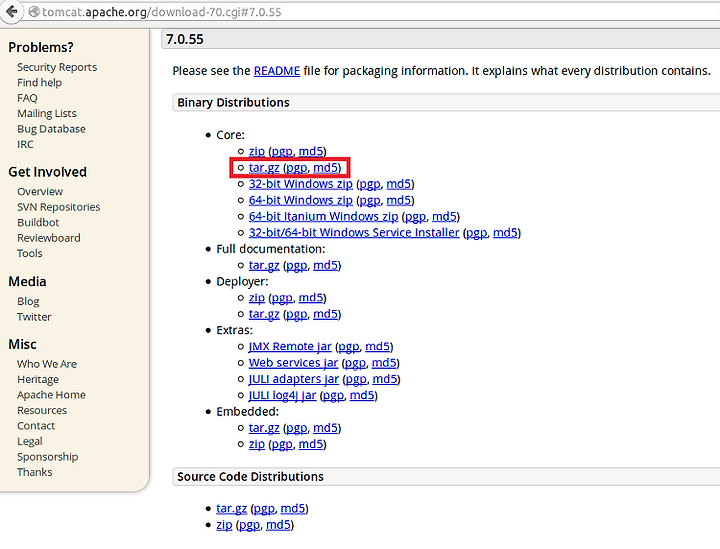Open Thanks sidebar link
Viewport: 720px width, 549px height.
pyautogui.click(x=34, y=472)
